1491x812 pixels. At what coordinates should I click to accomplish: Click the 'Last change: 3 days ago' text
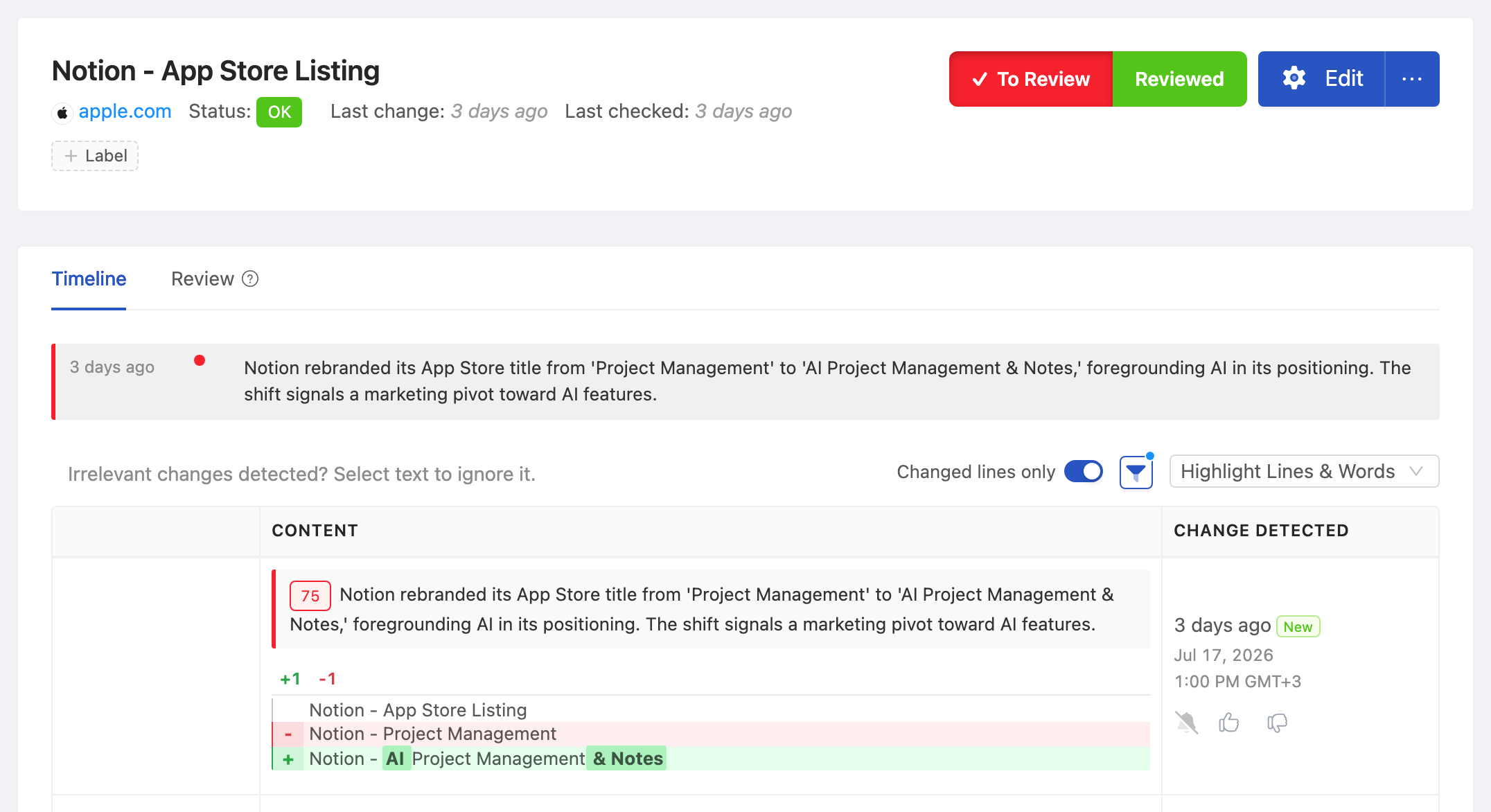[439, 112]
